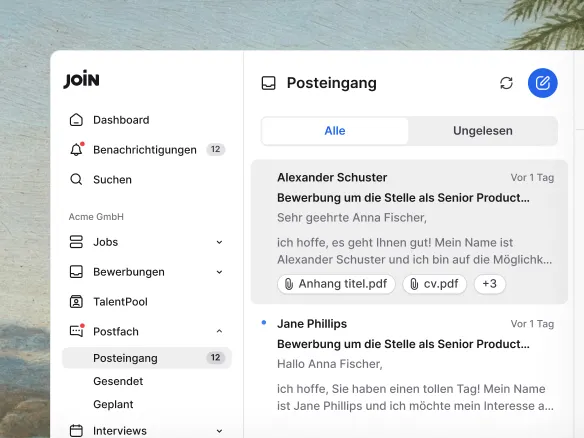
Task: Click 'Vor 1 Tag' on Alexander Schuster's message
Action: (532, 178)
